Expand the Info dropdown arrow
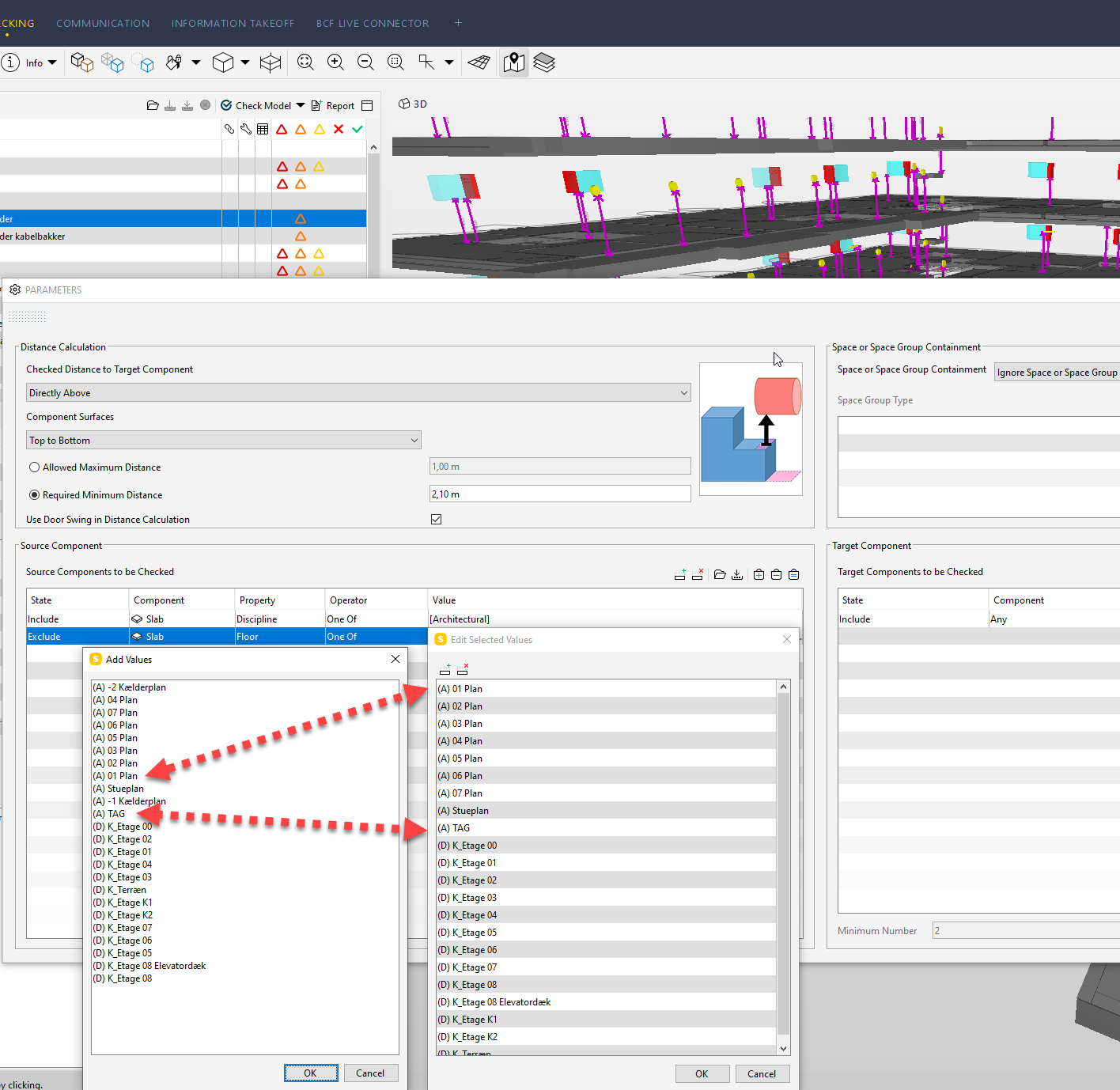 tap(52, 62)
